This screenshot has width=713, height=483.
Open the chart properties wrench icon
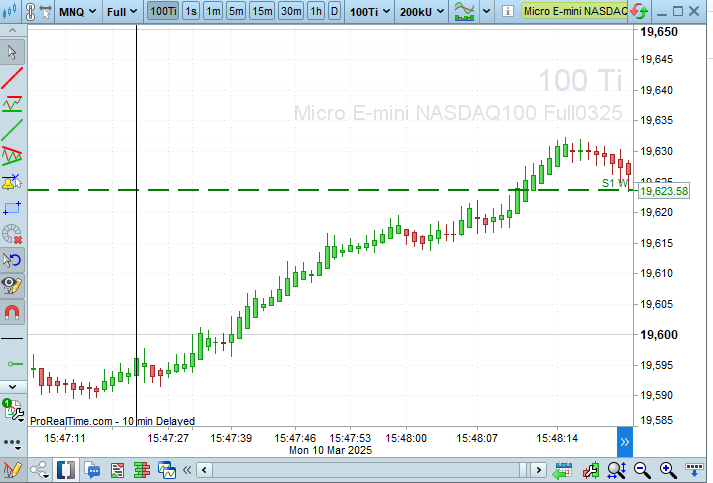coord(13,411)
